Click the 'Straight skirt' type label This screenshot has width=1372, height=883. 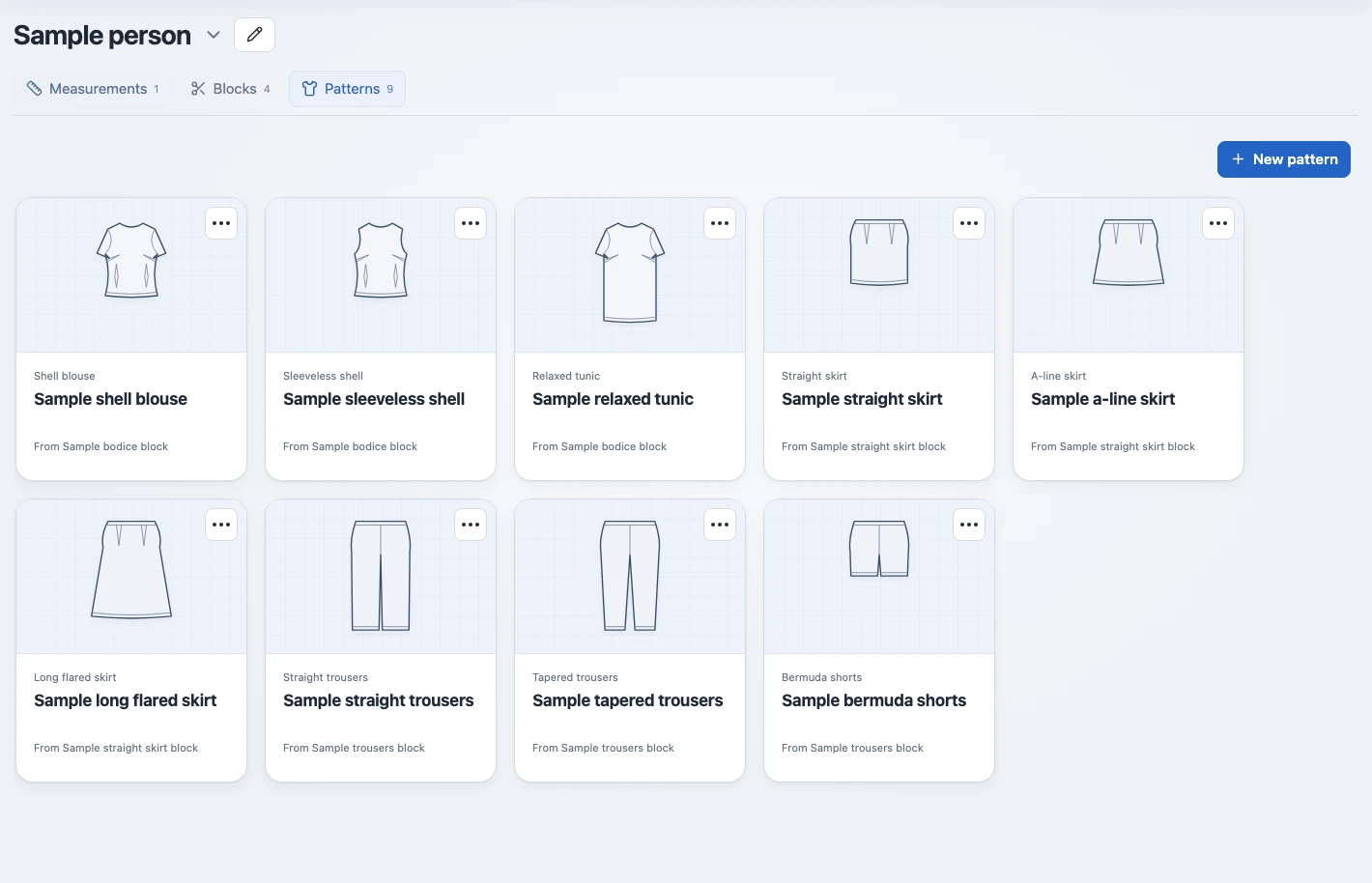(815, 376)
